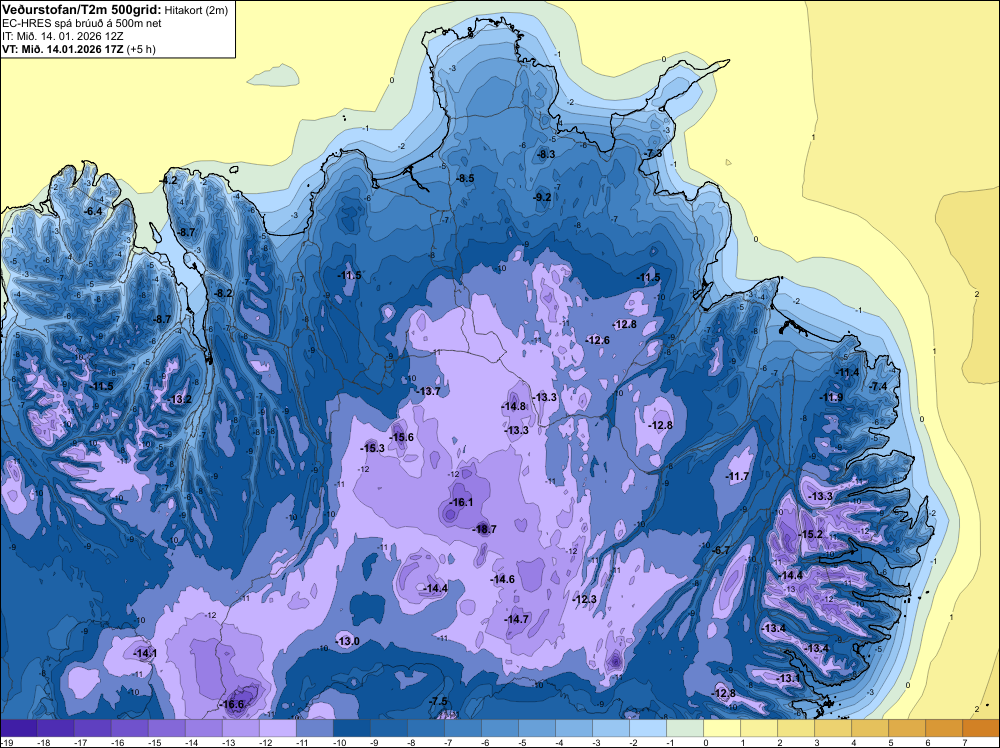Click the -15.3 temperature value
This screenshot has width=1000, height=748.
coord(372,448)
